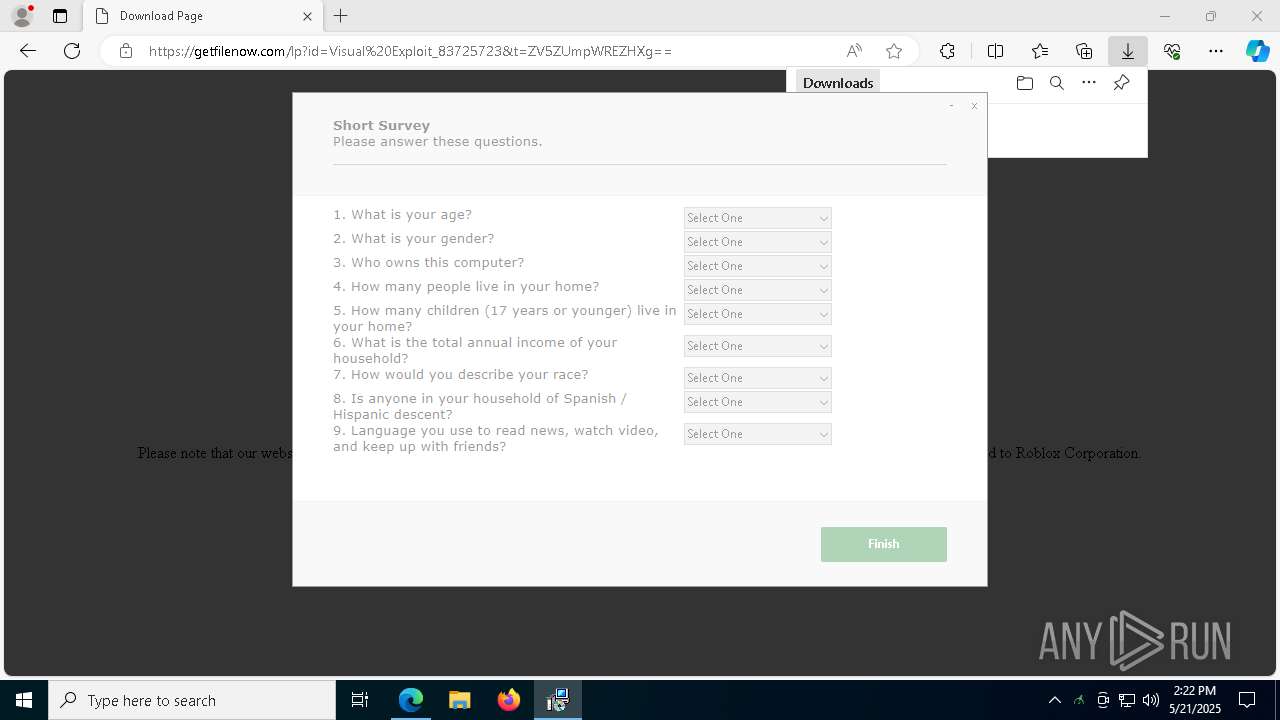Close the Short Survey dialog
1280x720 pixels.
974,106
